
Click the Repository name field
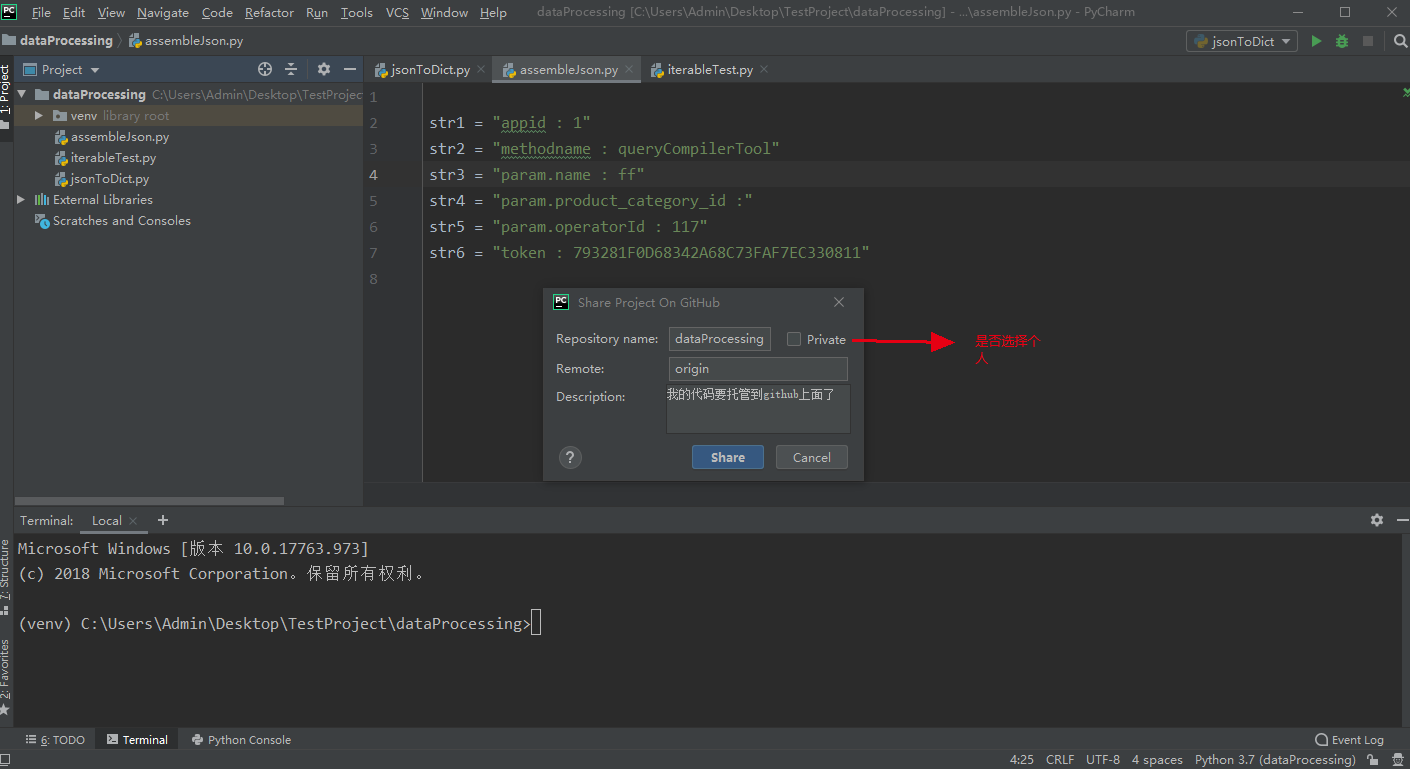pos(720,339)
